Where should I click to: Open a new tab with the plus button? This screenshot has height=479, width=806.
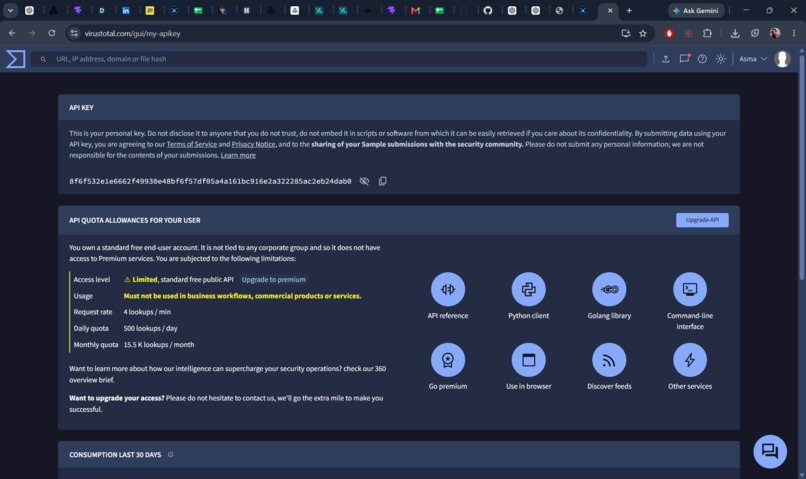coord(629,10)
